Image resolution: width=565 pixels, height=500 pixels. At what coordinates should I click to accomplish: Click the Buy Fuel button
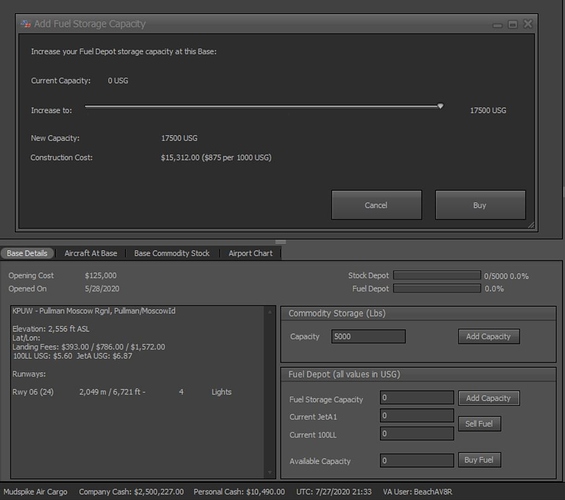point(479,460)
